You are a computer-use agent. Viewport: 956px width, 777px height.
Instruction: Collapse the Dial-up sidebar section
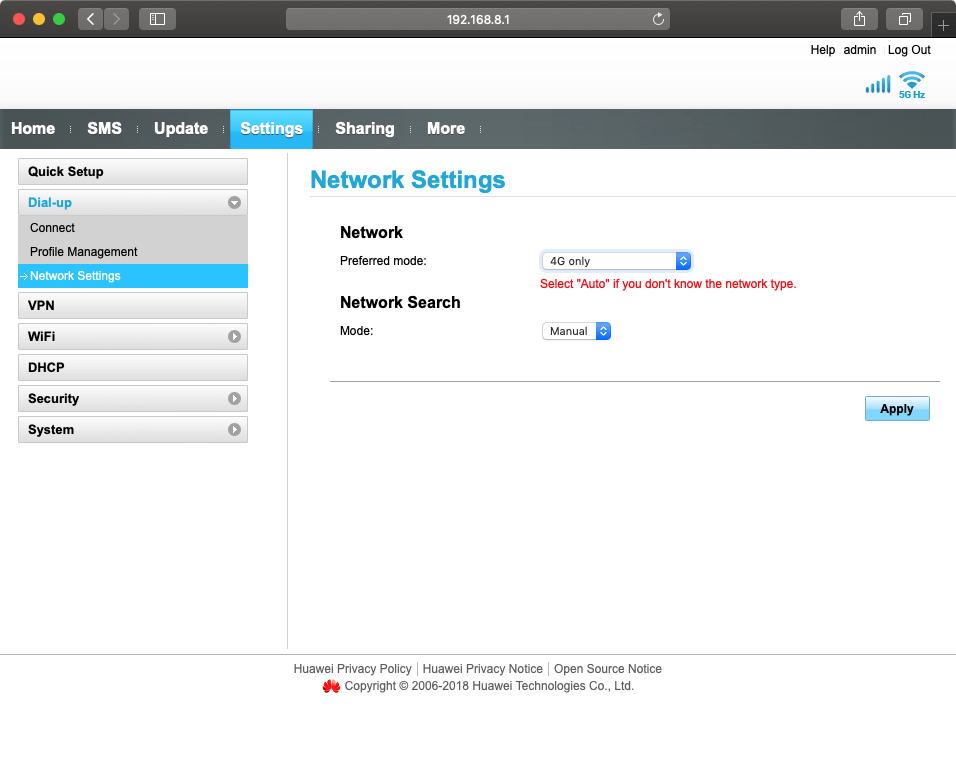[x=234, y=203]
